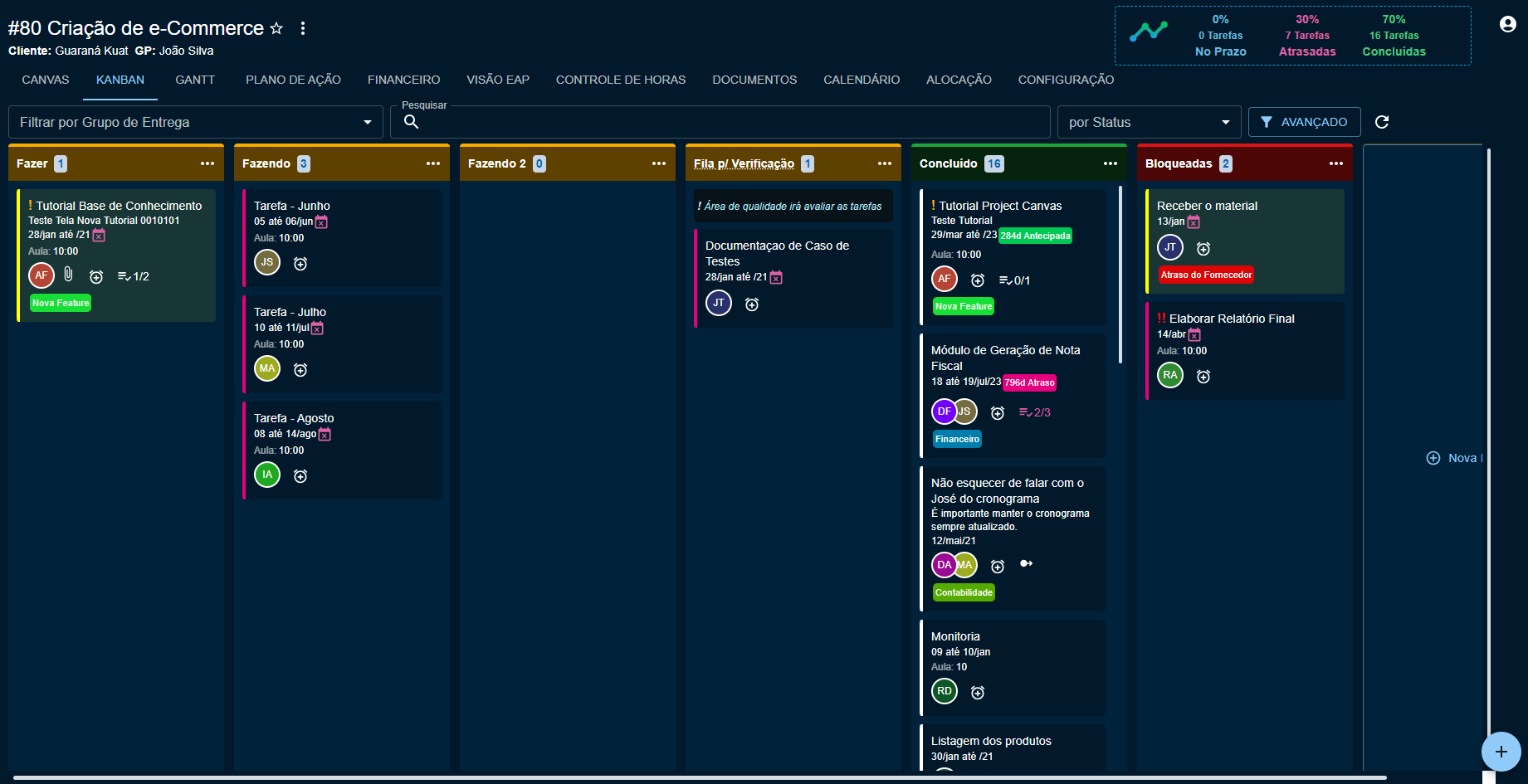Screen dimensions: 1528x784
Task: Click the Financeiro tag on Nota Fiscal card
Action: tap(957, 439)
